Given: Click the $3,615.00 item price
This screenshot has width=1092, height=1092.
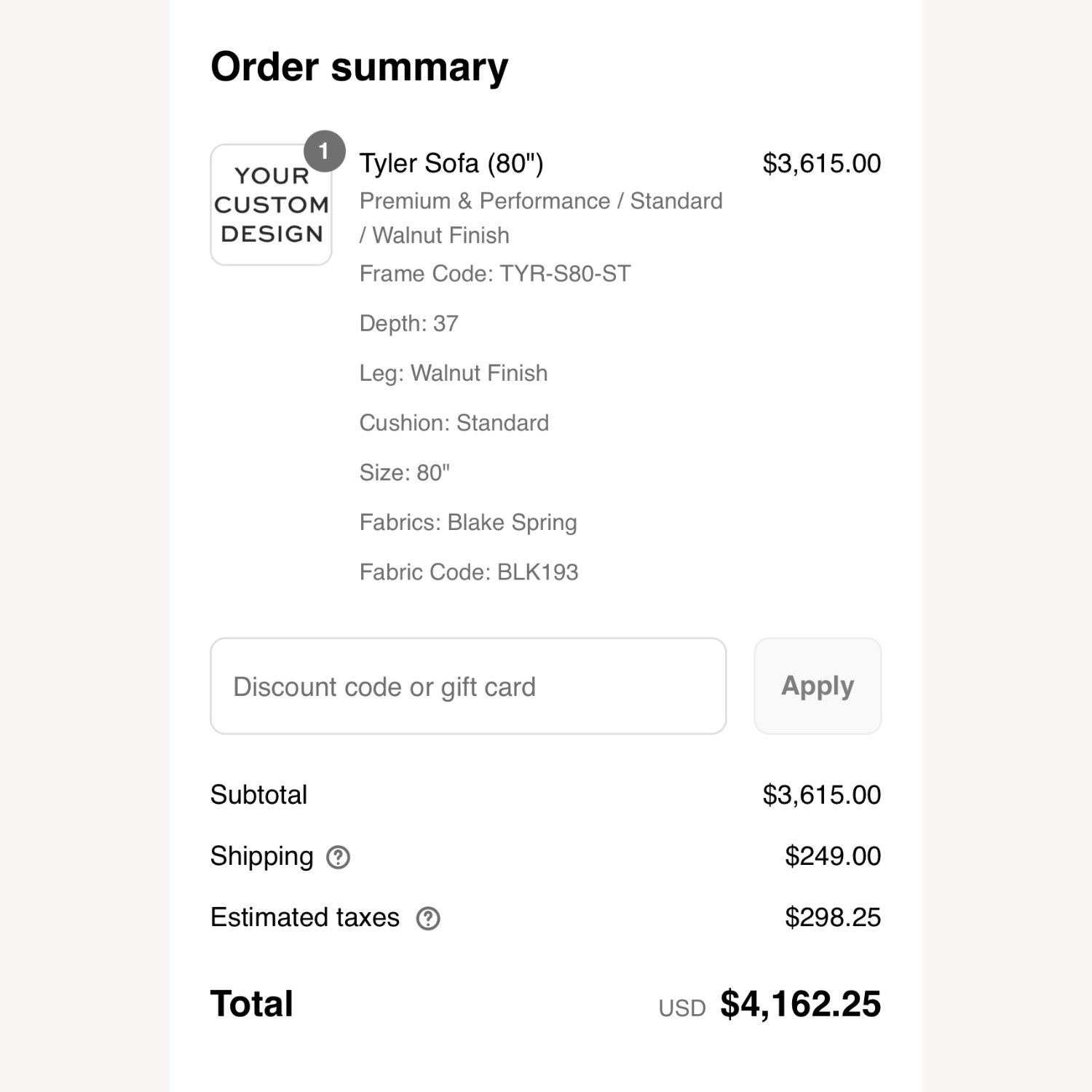Looking at the screenshot, I should coord(821,163).
